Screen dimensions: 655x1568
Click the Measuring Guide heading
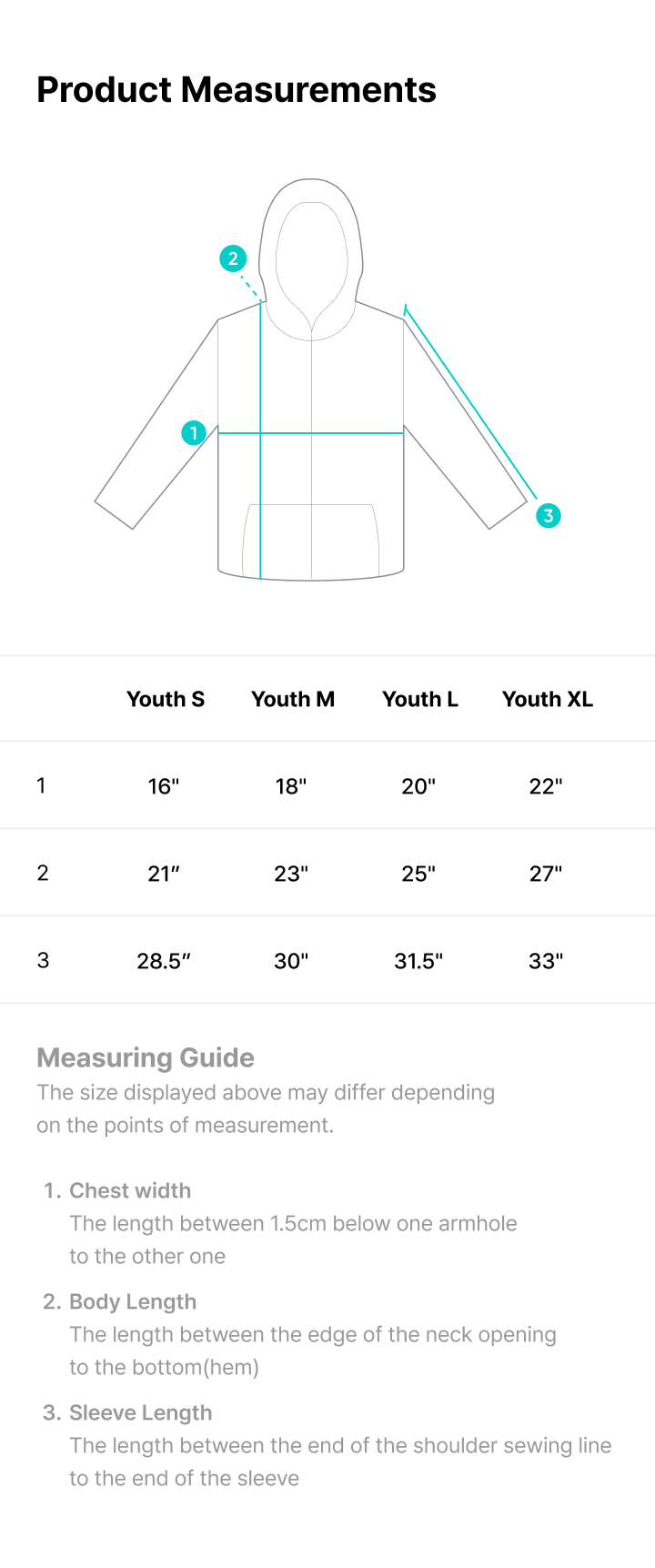click(146, 1057)
